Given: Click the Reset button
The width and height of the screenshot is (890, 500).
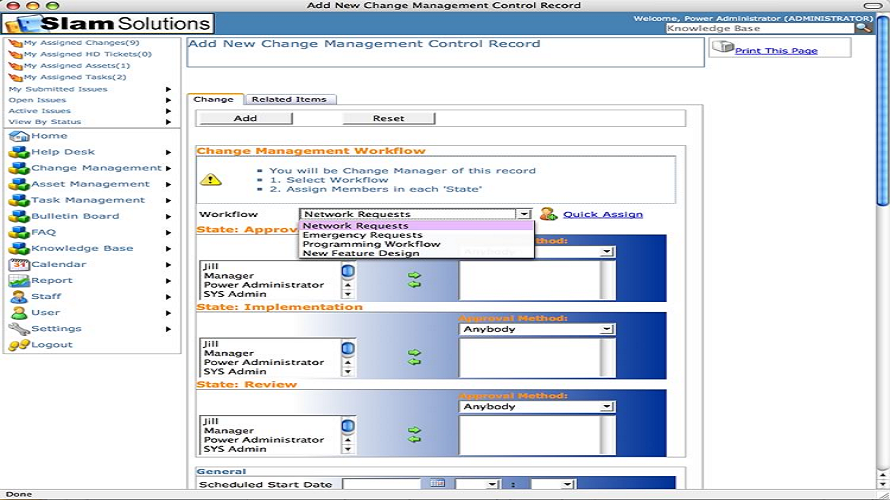Looking at the screenshot, I should (388, 118).
